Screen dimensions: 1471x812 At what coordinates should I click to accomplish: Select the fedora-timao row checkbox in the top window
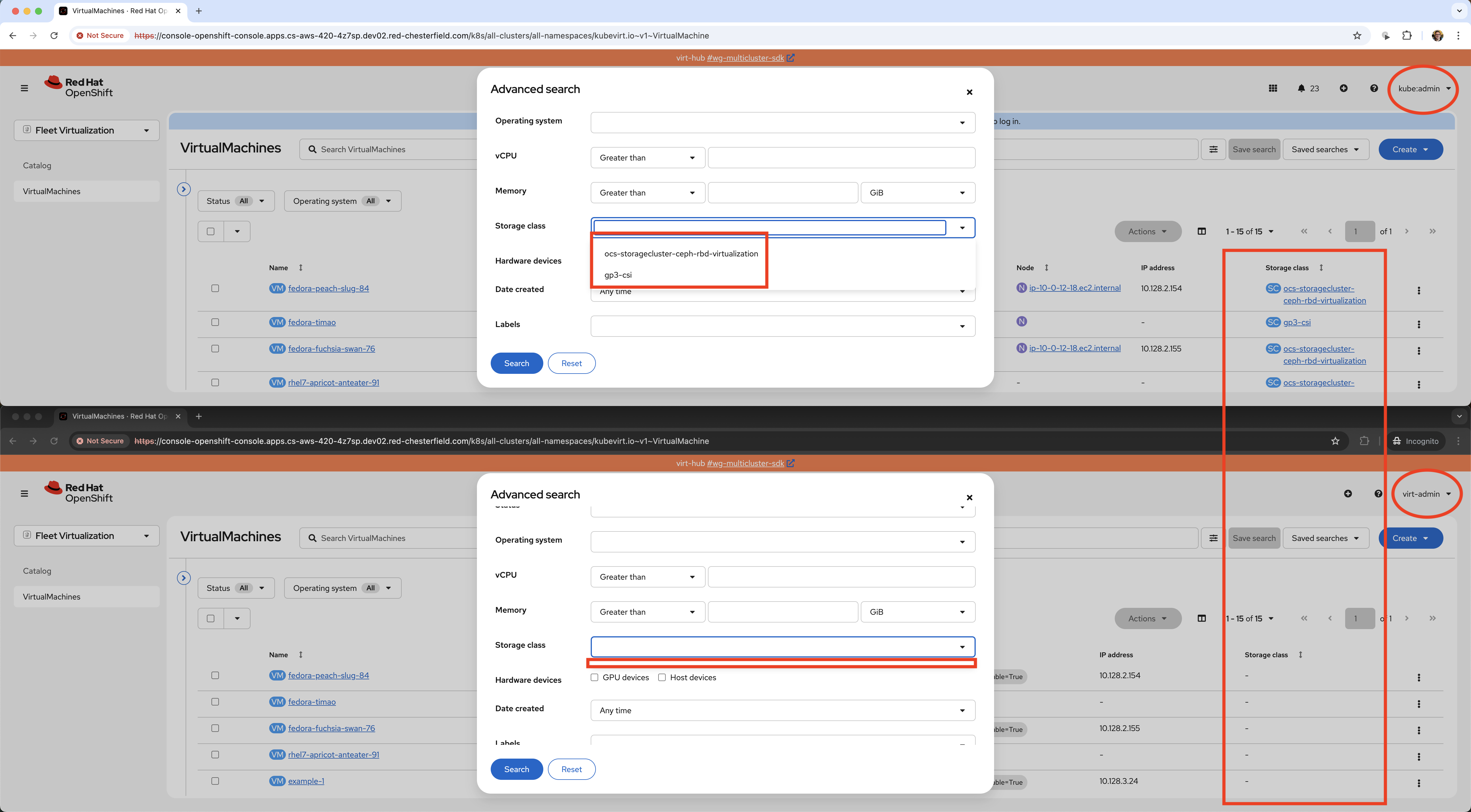pos(215,322)
